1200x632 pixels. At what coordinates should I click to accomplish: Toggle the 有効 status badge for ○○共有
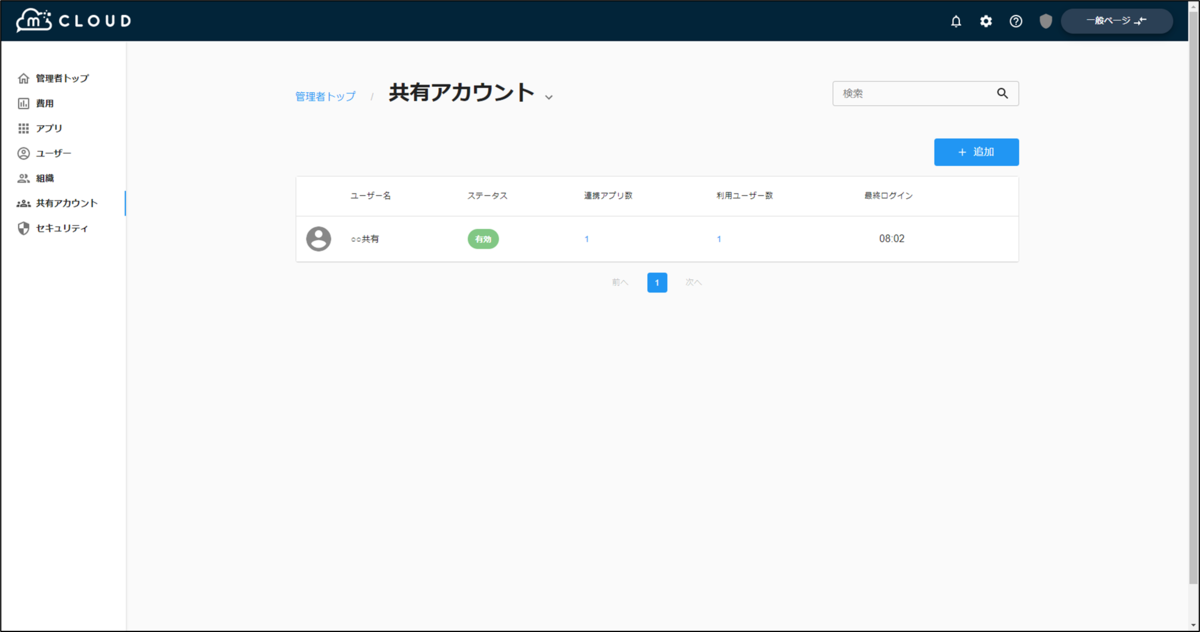point(483,238)
